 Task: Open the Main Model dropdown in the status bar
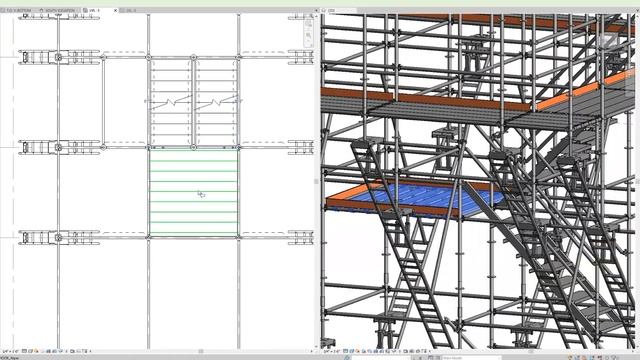click(x=471, y=358)
